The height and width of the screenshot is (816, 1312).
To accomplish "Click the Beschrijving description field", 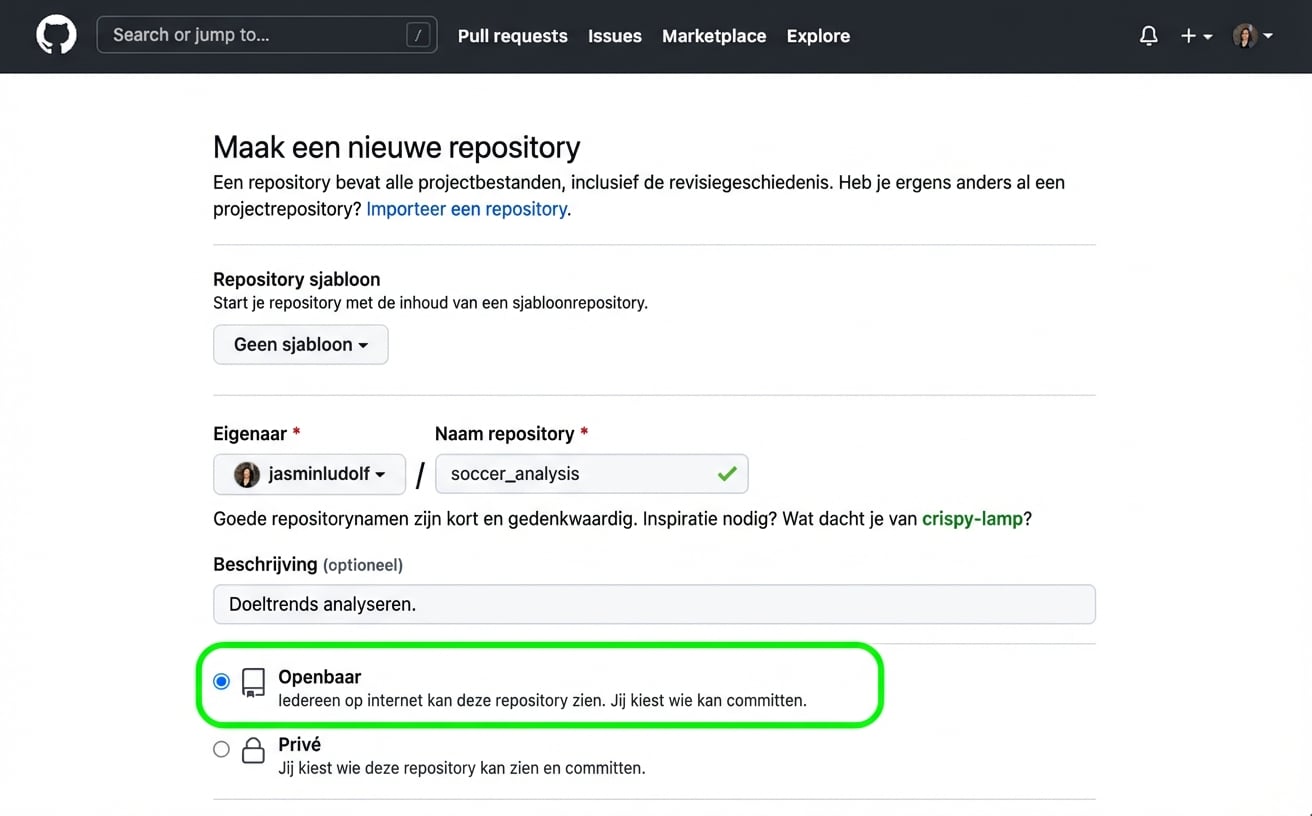I will click(x=654, y=604).
